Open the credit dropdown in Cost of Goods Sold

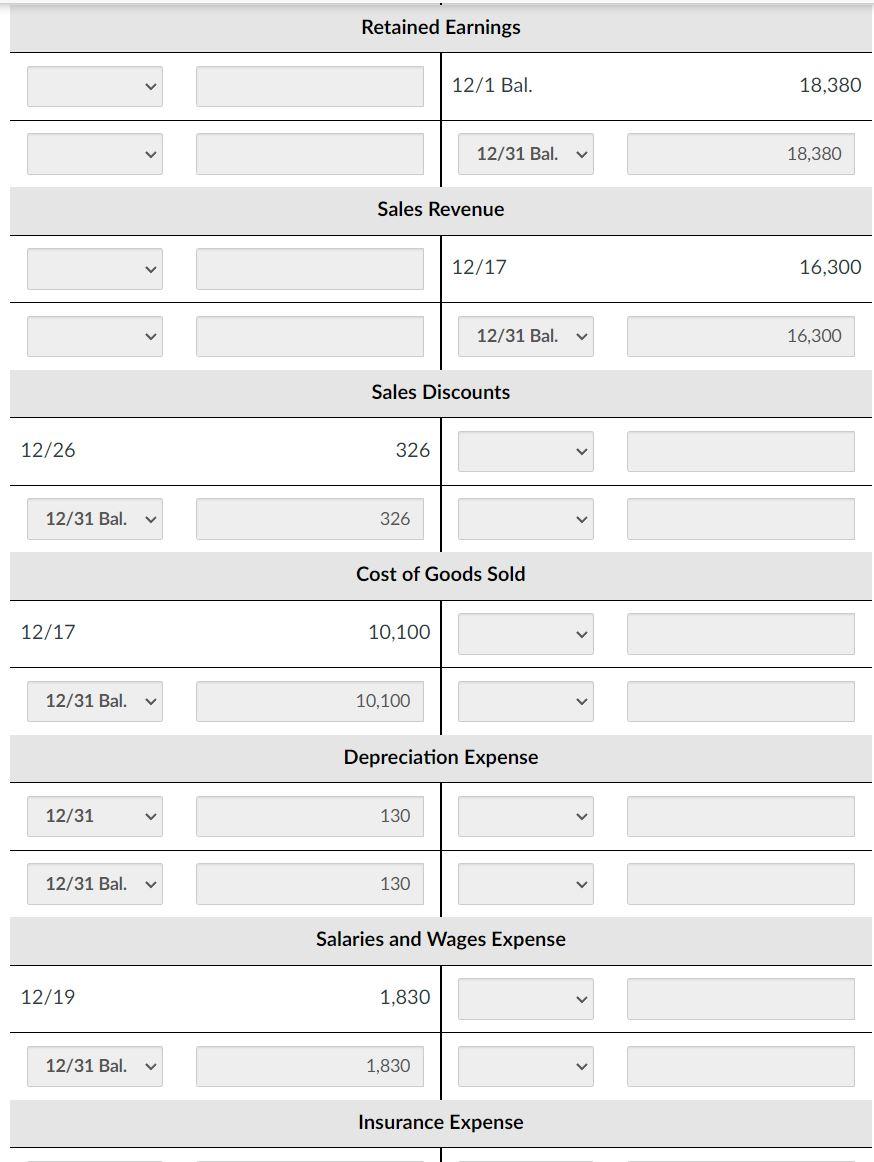tap(525, 633)
